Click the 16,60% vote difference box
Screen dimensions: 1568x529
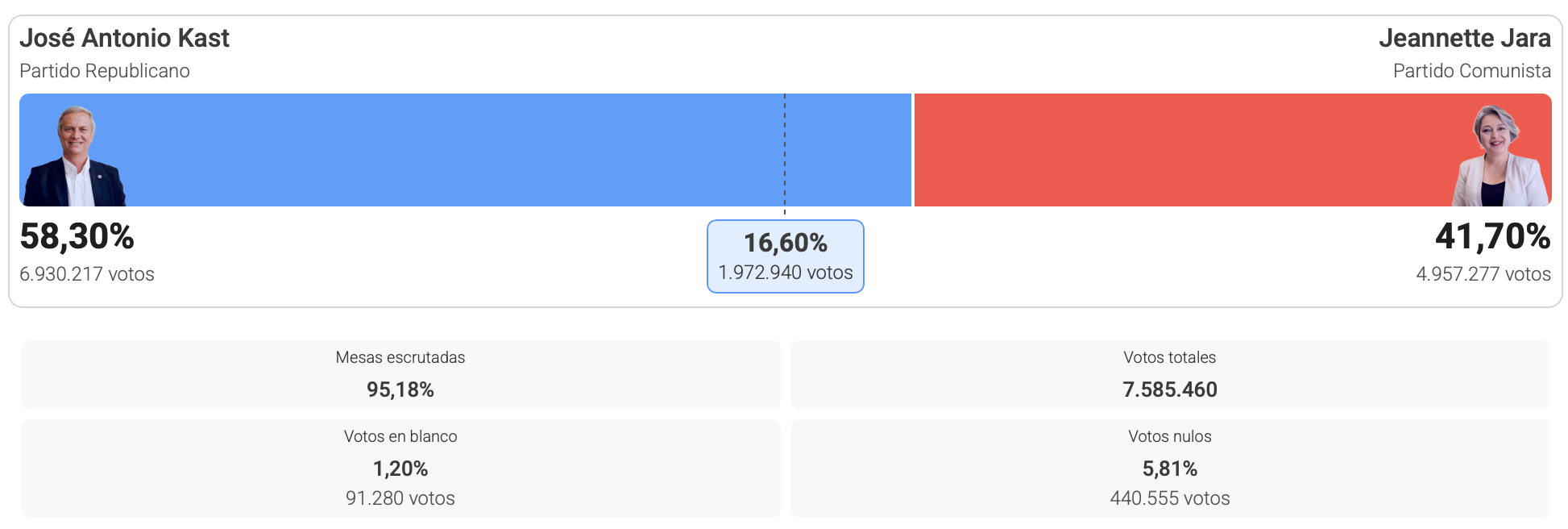click(786, 256)
